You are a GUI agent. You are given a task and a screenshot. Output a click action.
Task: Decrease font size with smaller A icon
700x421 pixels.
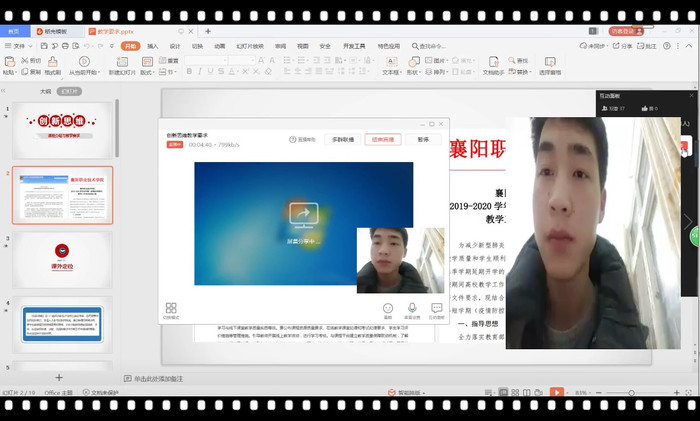pos(272,60)
